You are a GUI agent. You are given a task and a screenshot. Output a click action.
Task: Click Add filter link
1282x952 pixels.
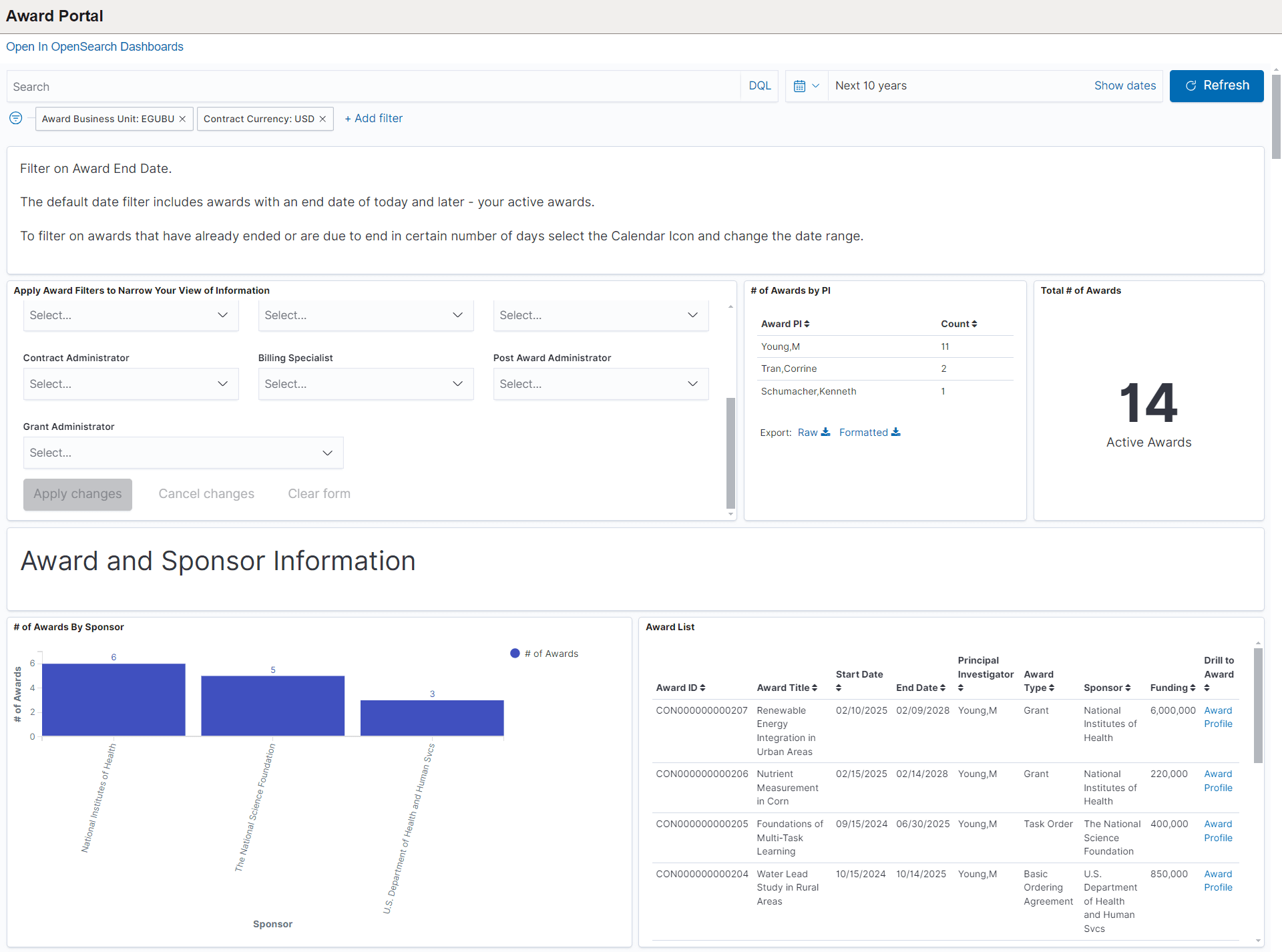click(x=373, y=118)
